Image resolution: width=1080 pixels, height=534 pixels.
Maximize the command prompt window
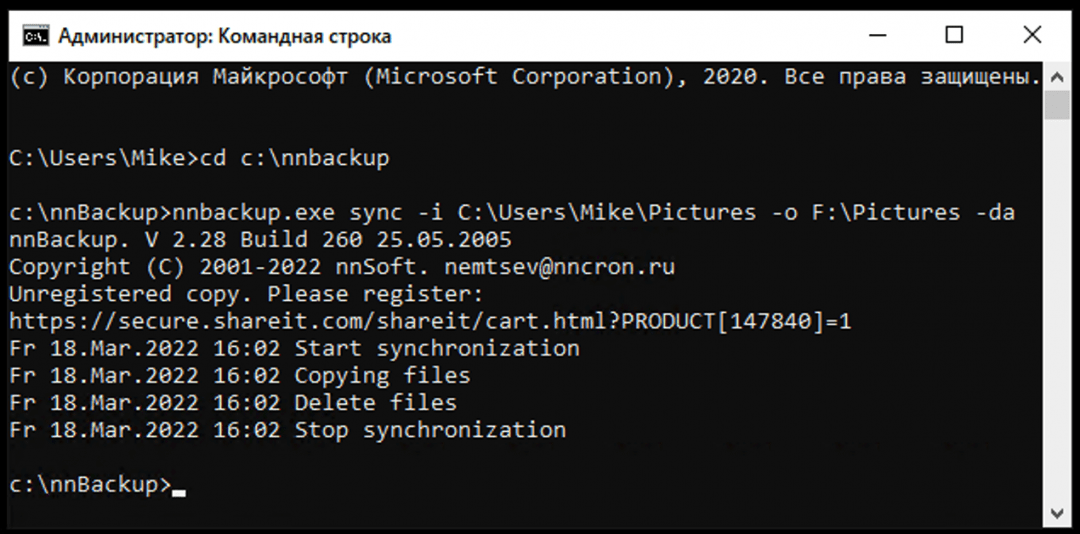click(954, 36)
